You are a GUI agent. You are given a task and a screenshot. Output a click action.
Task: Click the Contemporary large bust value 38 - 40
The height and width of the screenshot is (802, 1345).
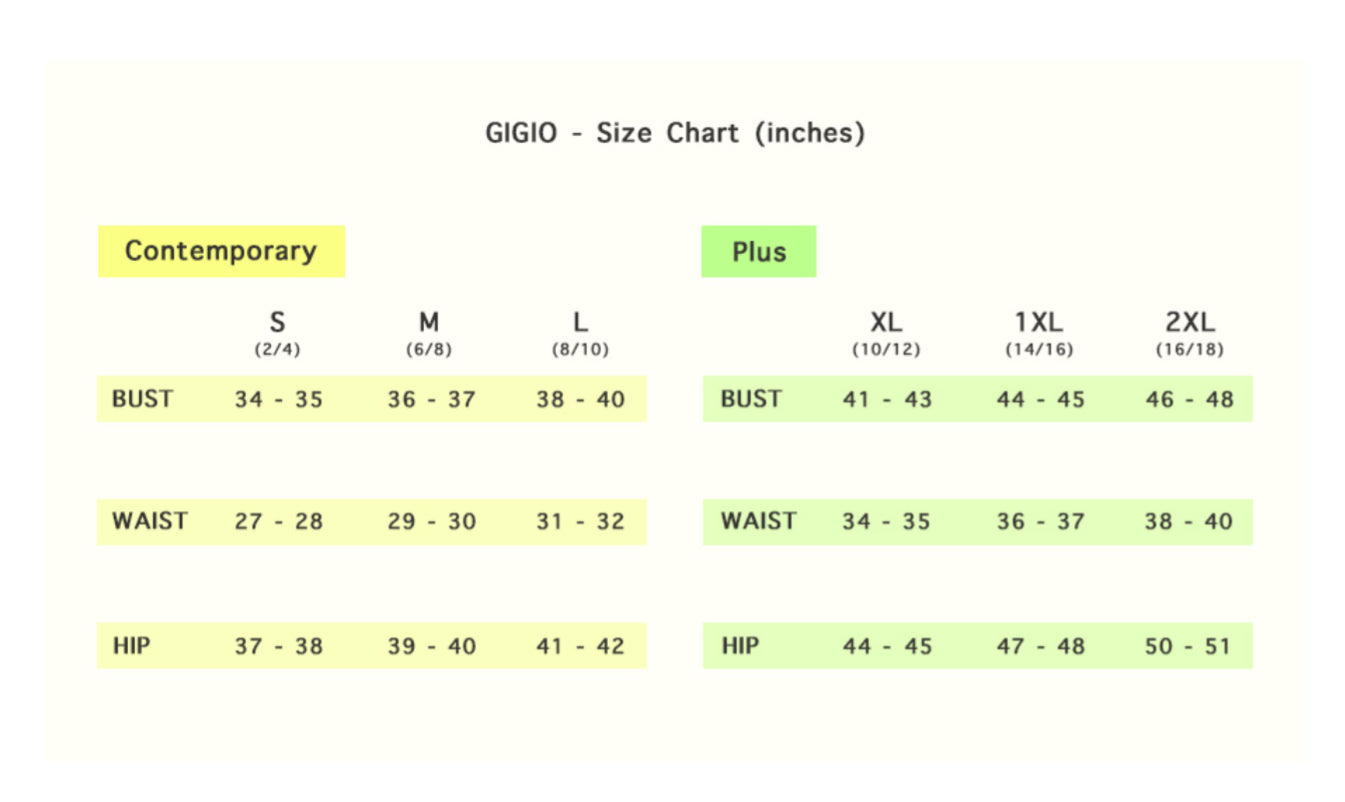click(580, 400)
